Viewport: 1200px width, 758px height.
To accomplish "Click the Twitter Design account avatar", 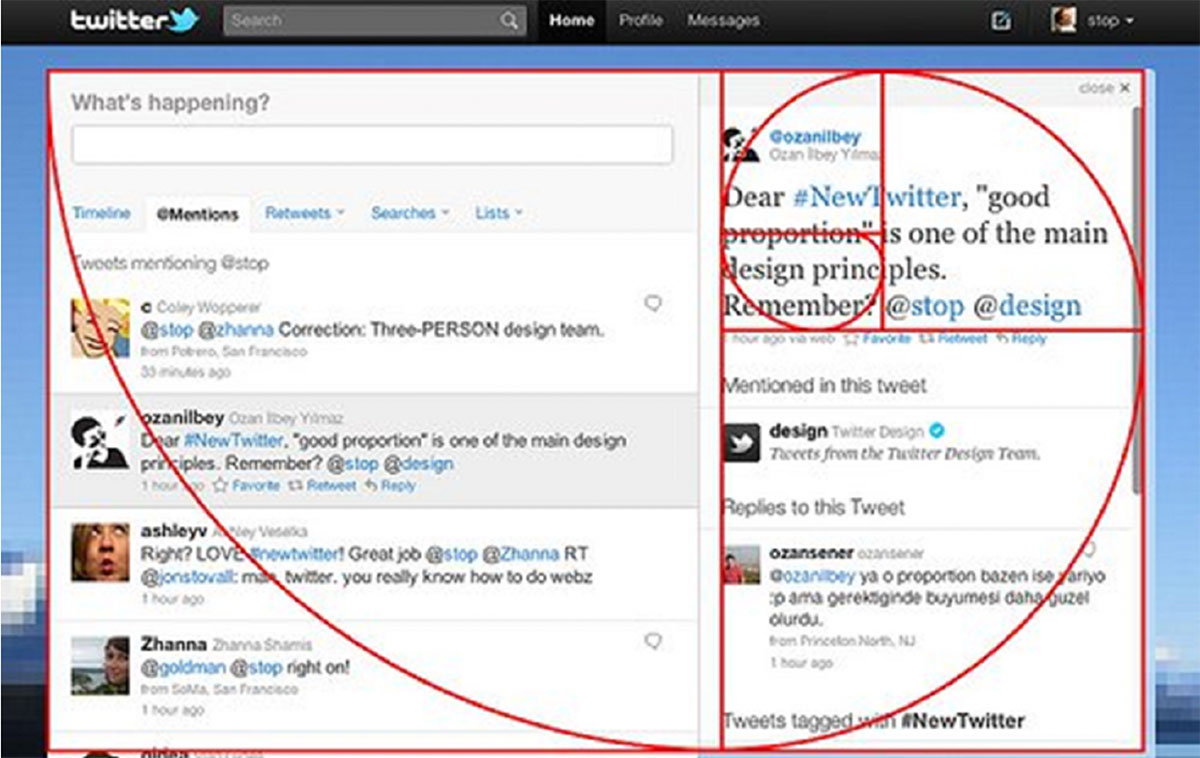I will pyautogui.click(x=742, y=443).
